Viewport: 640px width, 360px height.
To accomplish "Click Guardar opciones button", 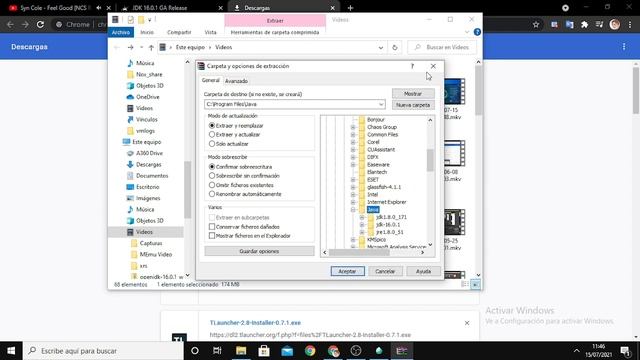I will point(259,251).
